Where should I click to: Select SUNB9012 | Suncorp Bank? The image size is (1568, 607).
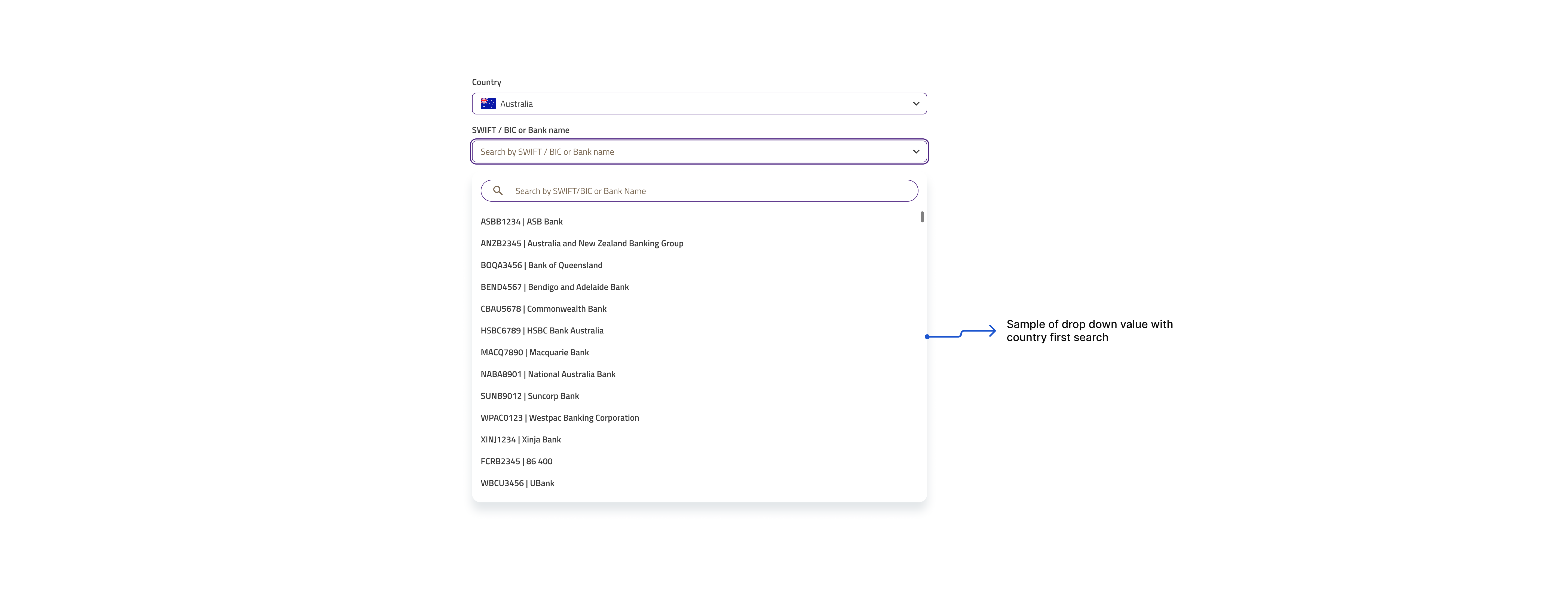pos(699,396)
